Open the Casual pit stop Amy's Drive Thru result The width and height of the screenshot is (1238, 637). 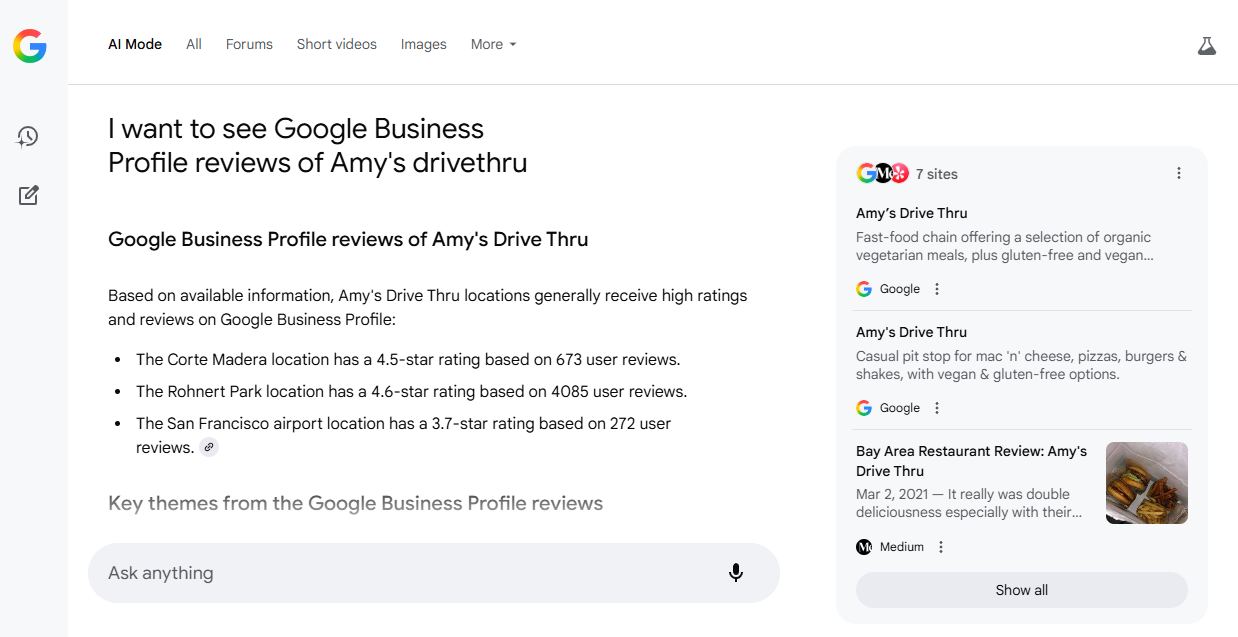pyautogui.click(x=1022, y=353)
